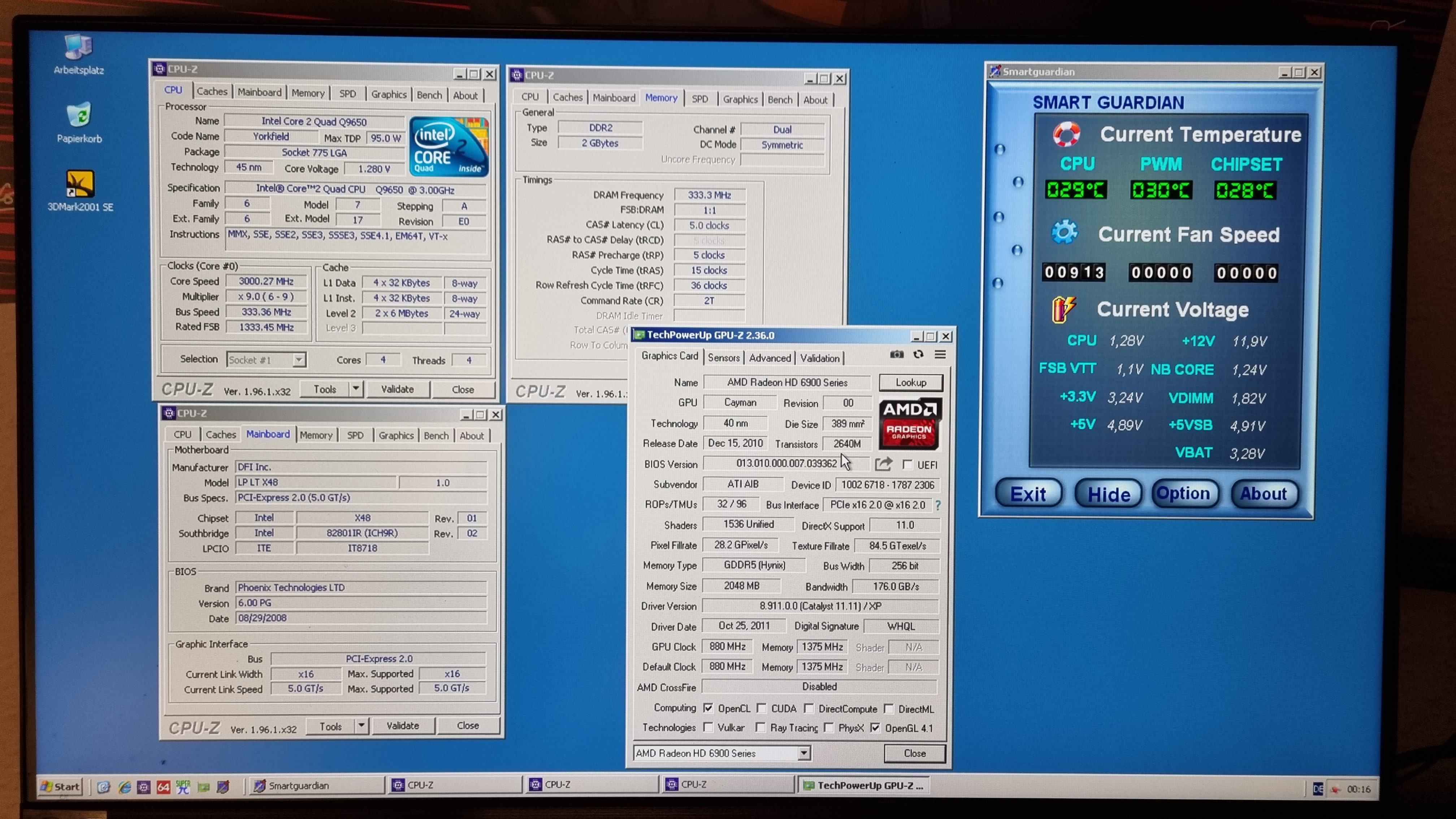Open the Arbeitsplatz desktop icon
This screenshot has width=1456, height=819.
point(79,54)
